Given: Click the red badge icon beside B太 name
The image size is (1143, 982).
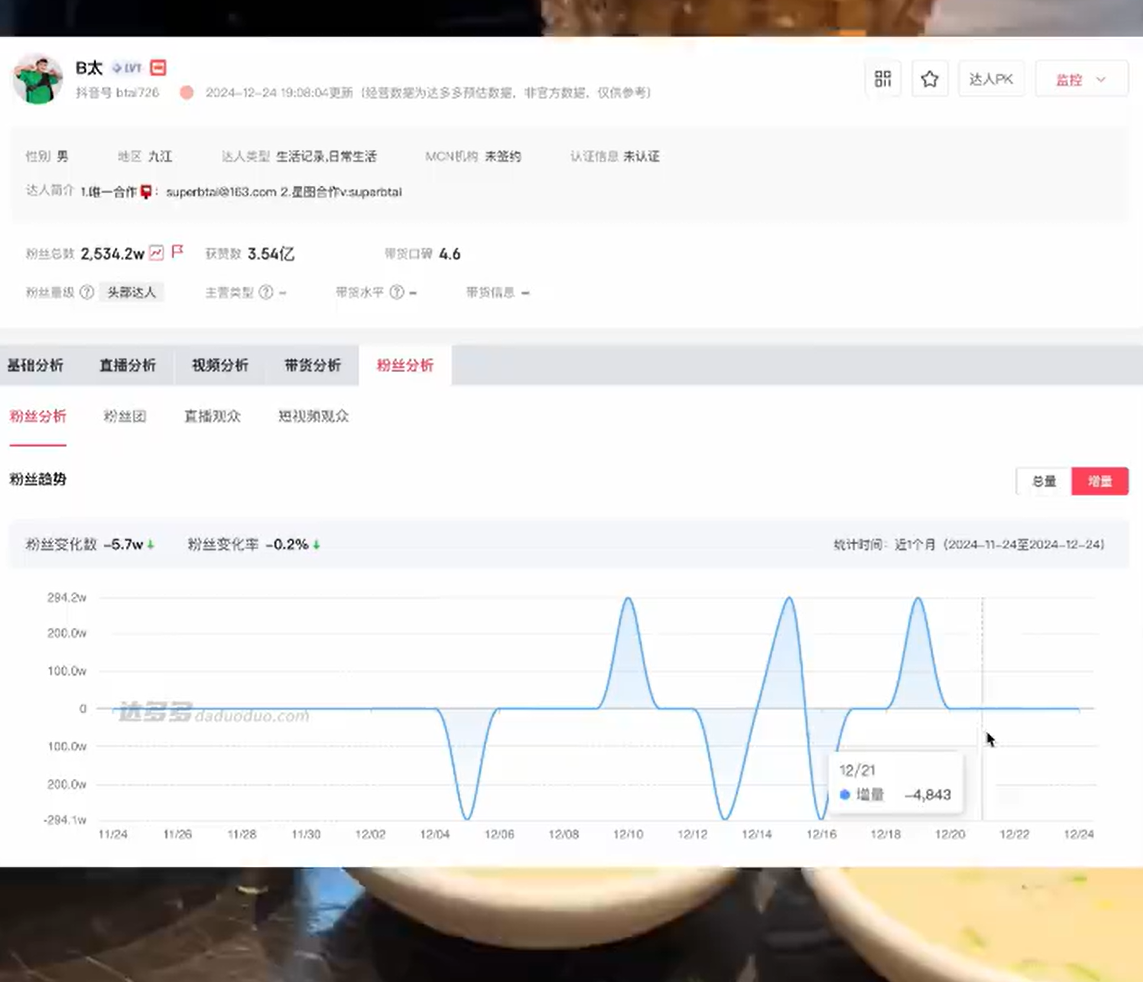Looking at the screenshot, I should (x=158, y=68).
